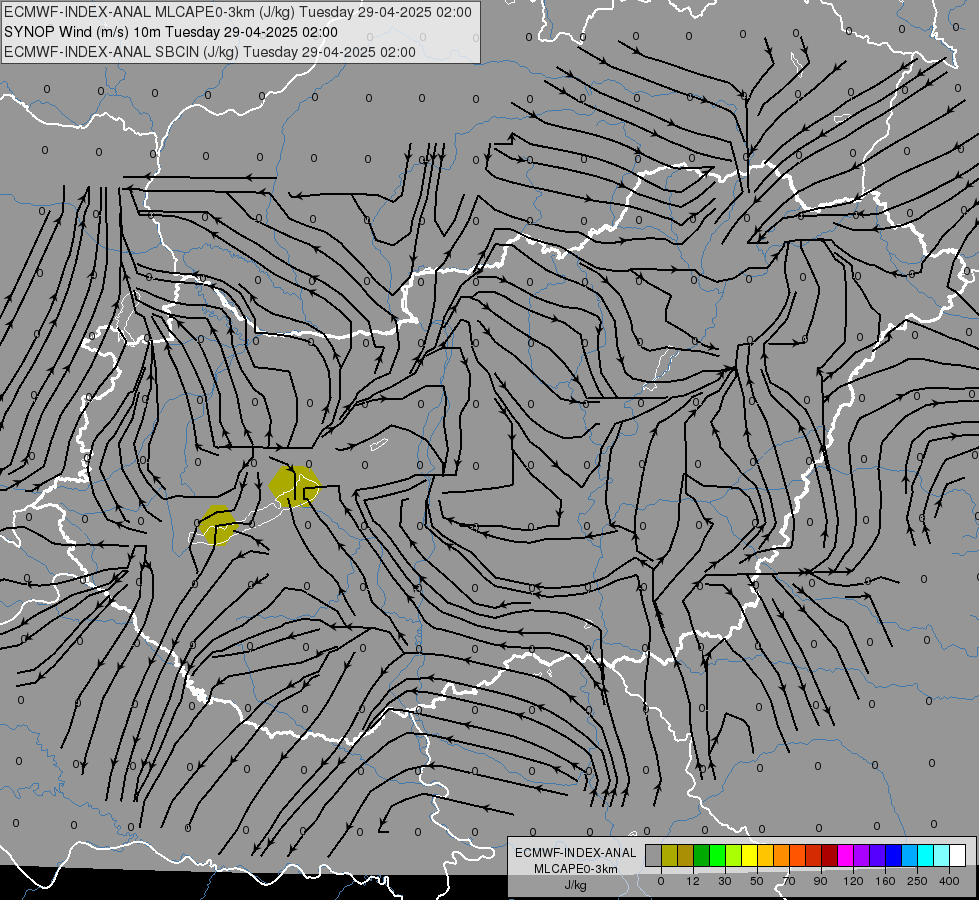This screenshot has width=979, height=900.
Task: Click the white swatch ending the legend
Action: pos(957,856)
